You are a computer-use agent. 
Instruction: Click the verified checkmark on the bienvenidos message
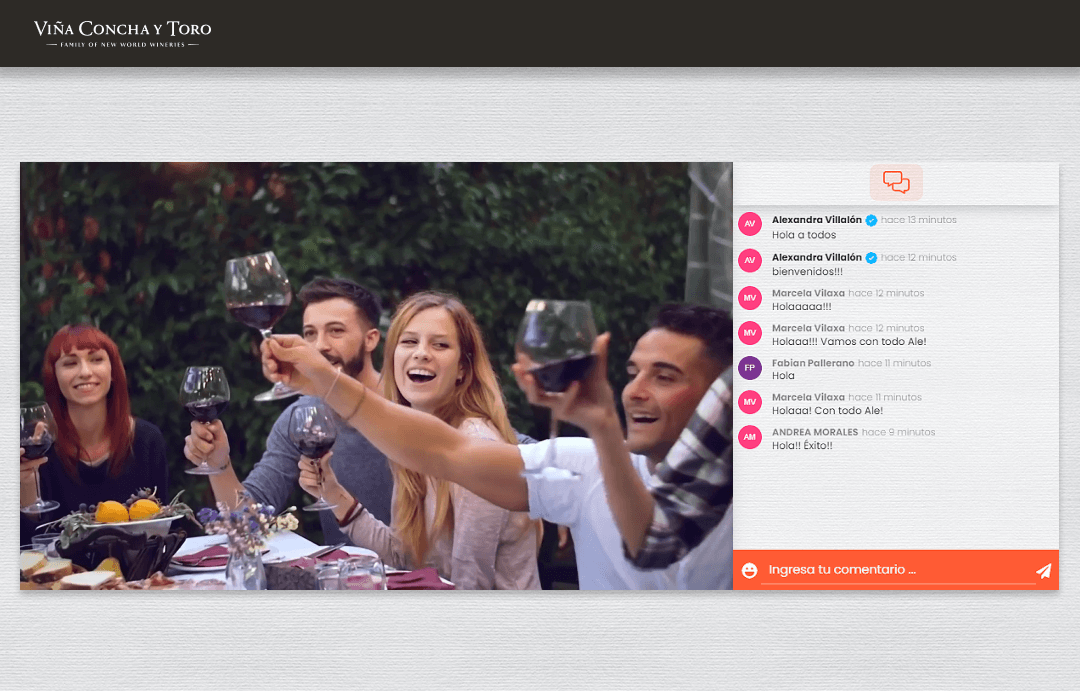point(871,258)
